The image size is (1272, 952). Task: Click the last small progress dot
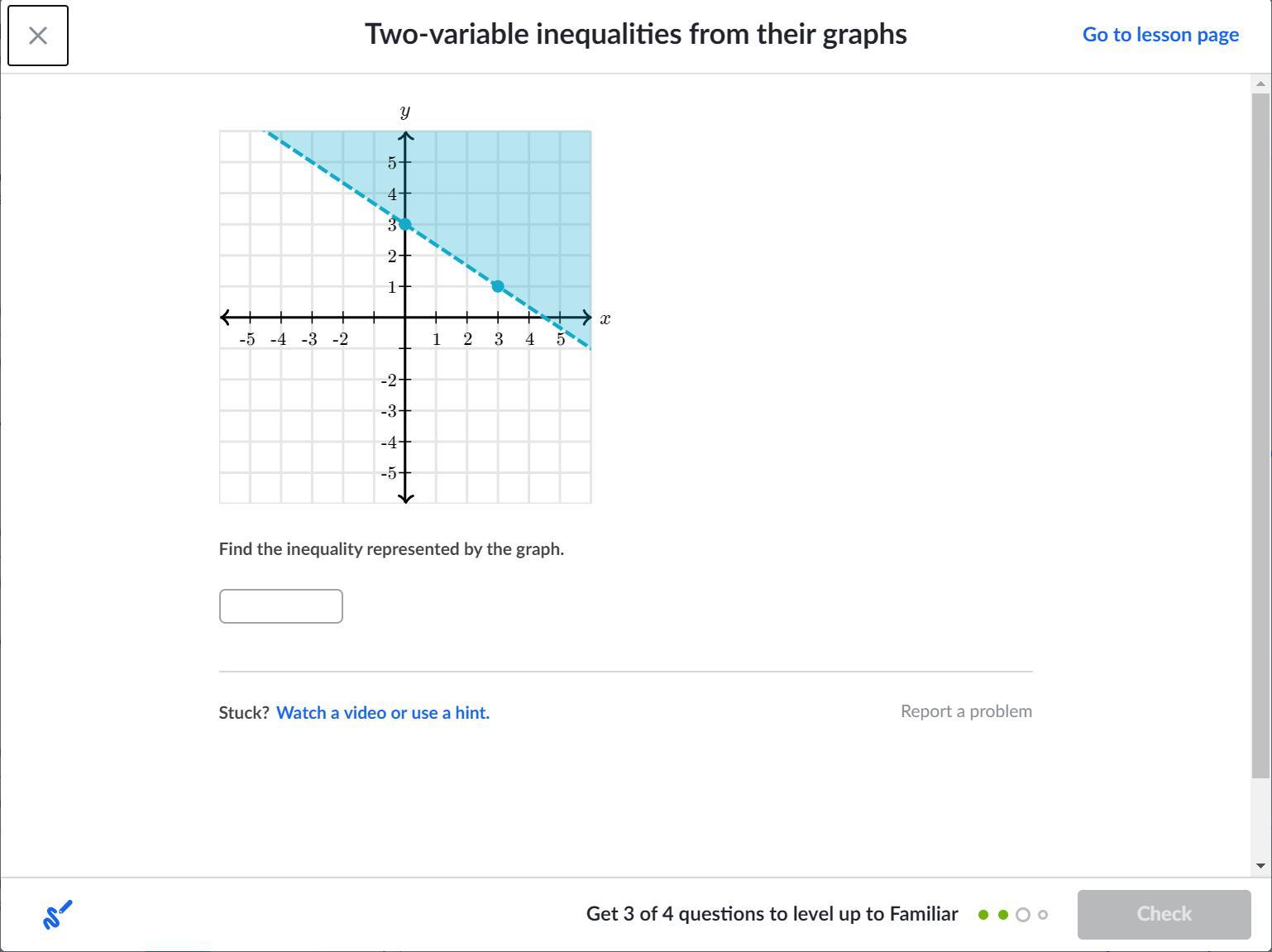click(x=1043, y=915)
